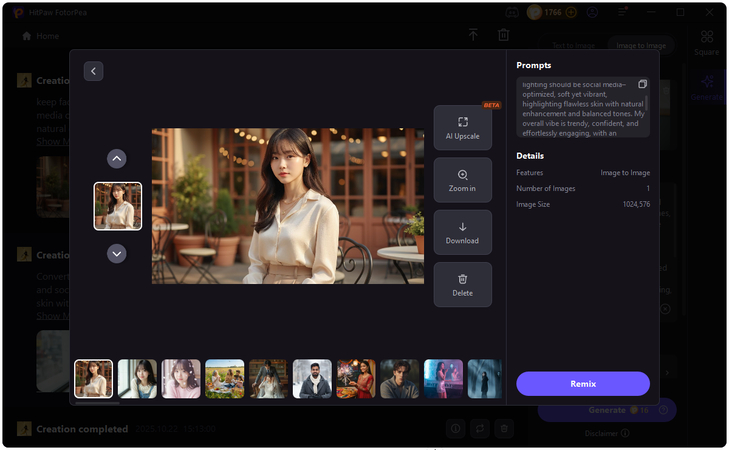Click the 1024,576 image size value
Viewport: 729px width, 450px height.
point(636,204)
